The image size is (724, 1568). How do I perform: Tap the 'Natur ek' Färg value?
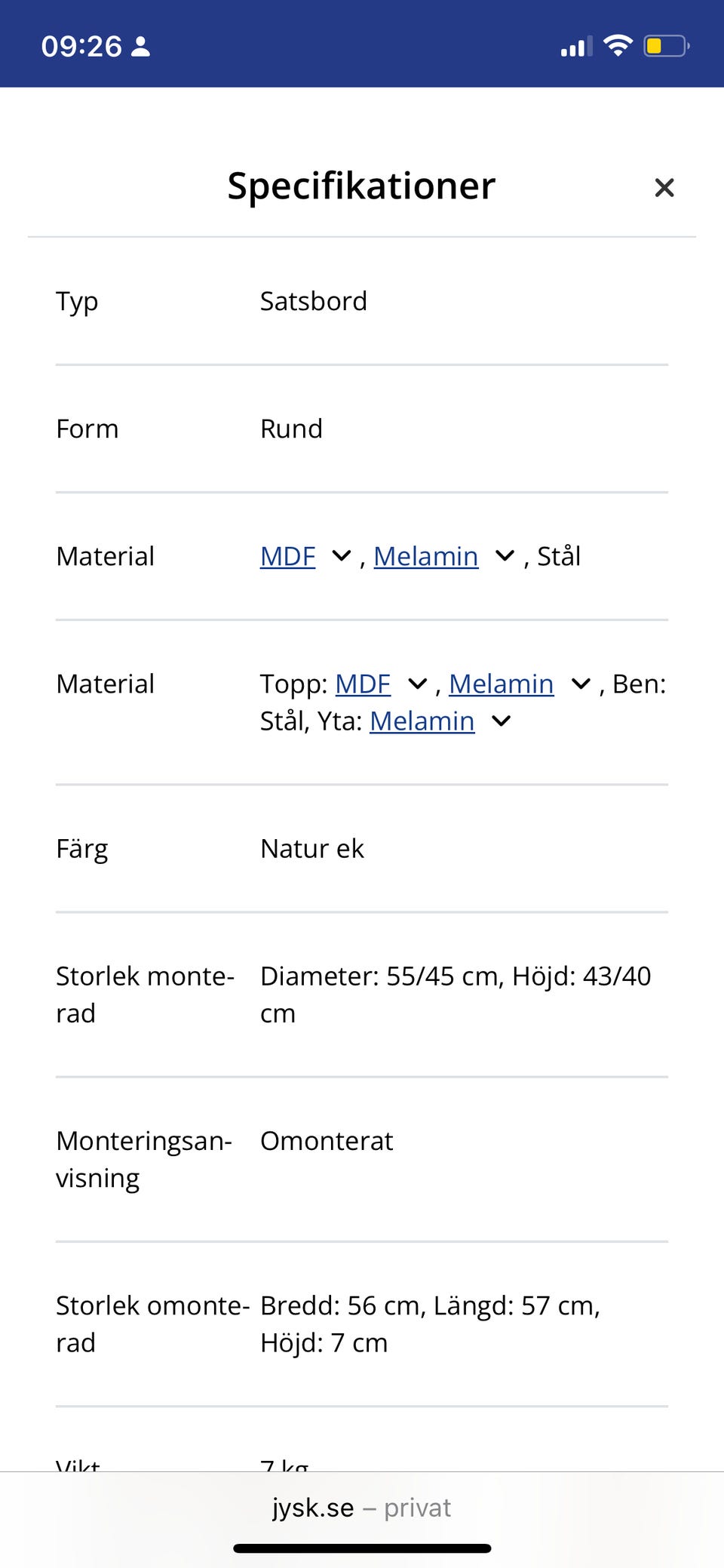click(312, 849)
